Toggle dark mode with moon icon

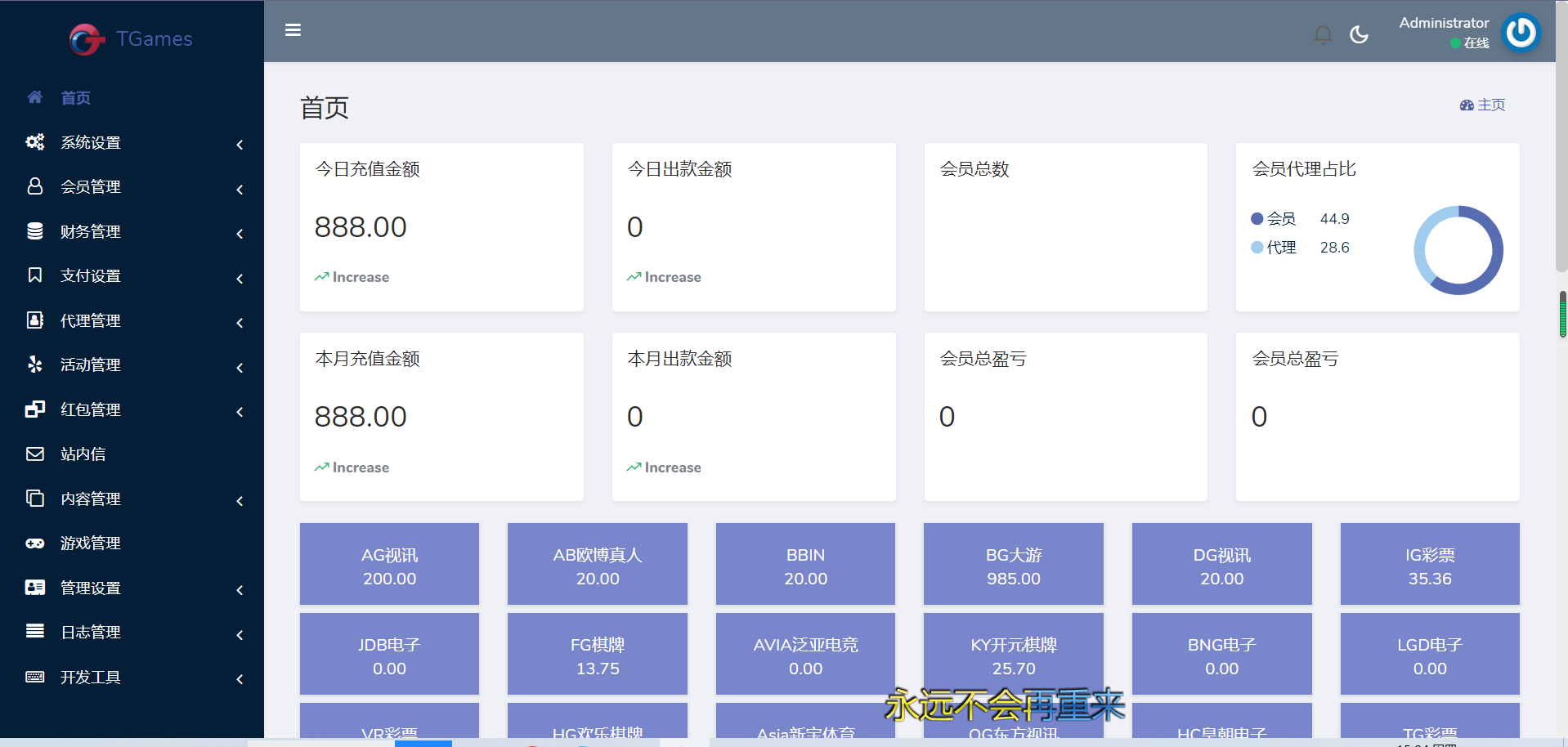tap(1359, 34)
